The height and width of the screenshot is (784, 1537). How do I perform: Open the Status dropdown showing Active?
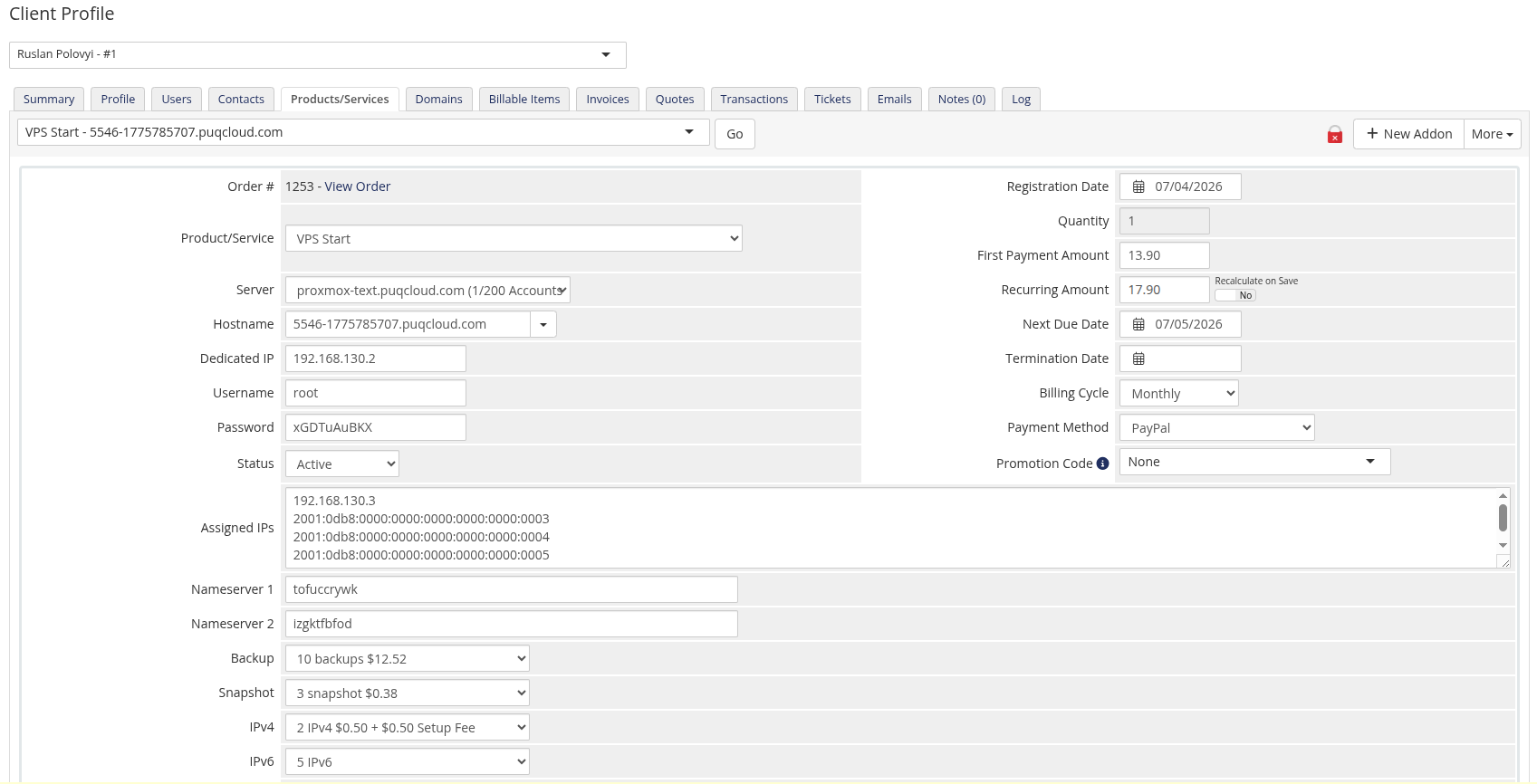[341, 464]
